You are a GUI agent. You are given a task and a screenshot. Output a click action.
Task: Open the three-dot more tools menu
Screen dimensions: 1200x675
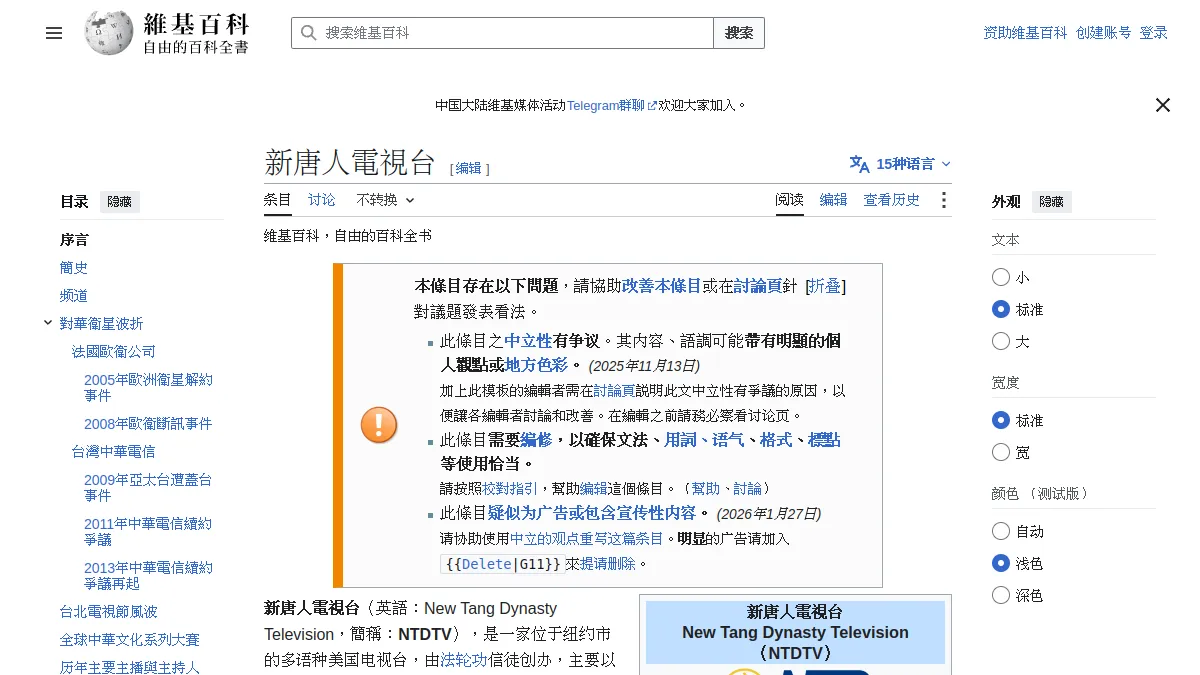943,200
